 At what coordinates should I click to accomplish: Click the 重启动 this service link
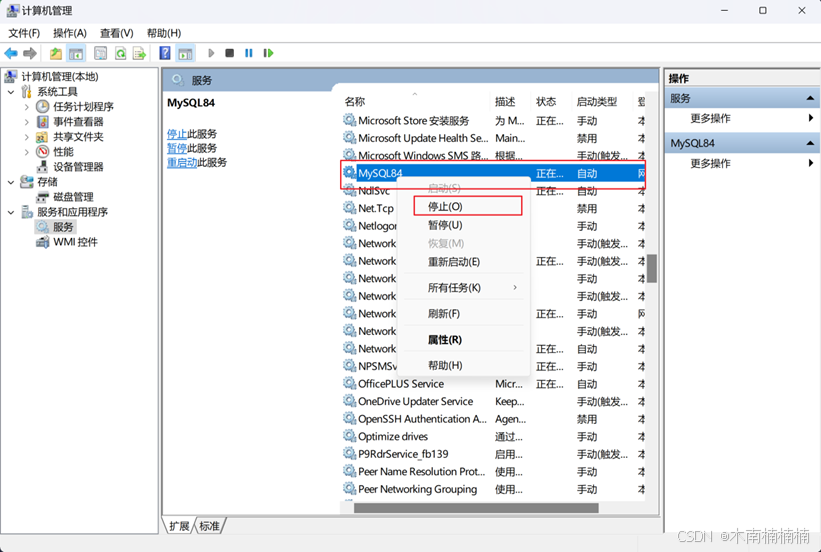[x=182, y=162]
